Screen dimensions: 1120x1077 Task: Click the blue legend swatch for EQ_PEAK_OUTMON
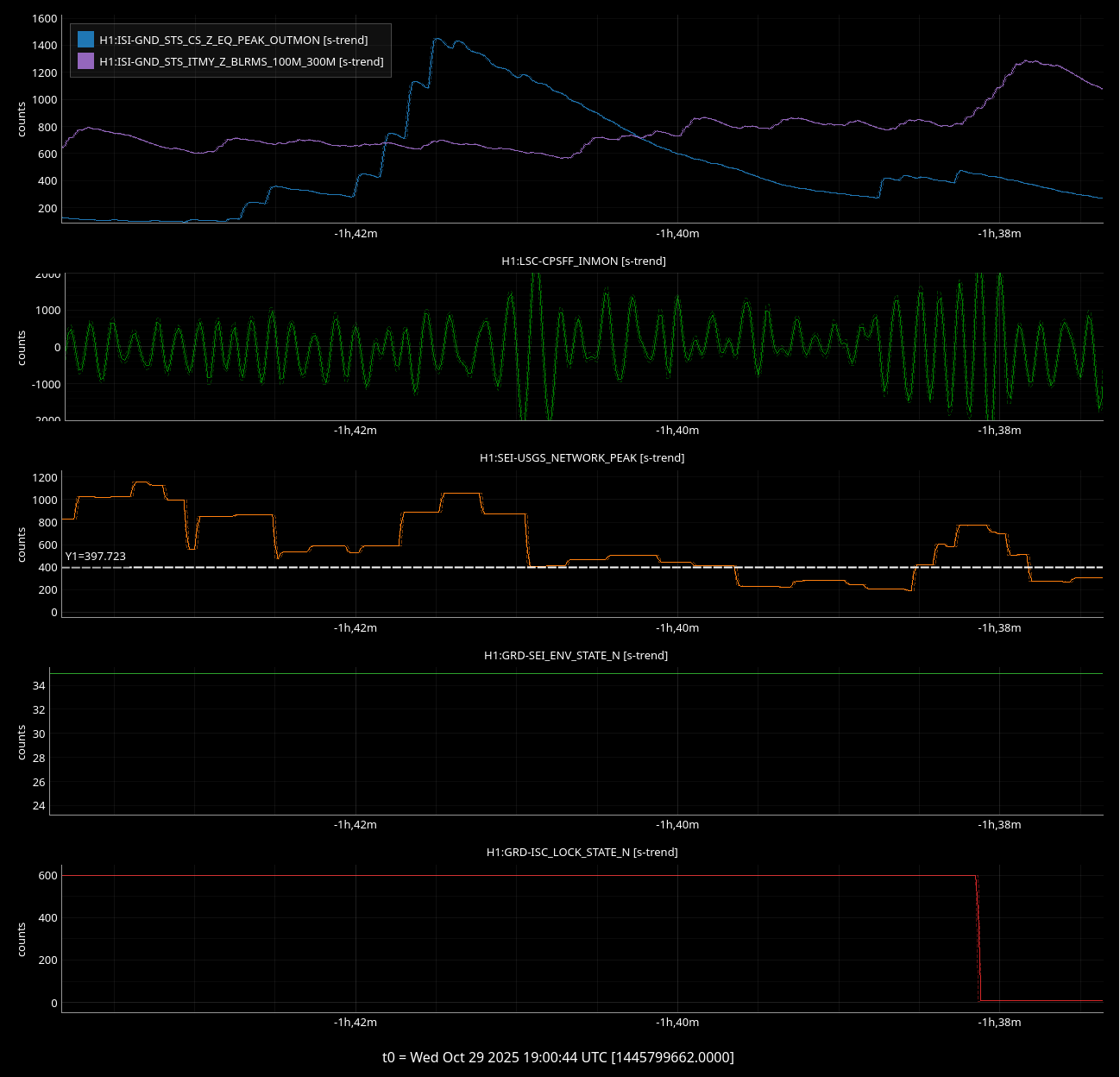pyautogui.click(x=85, y=40)
